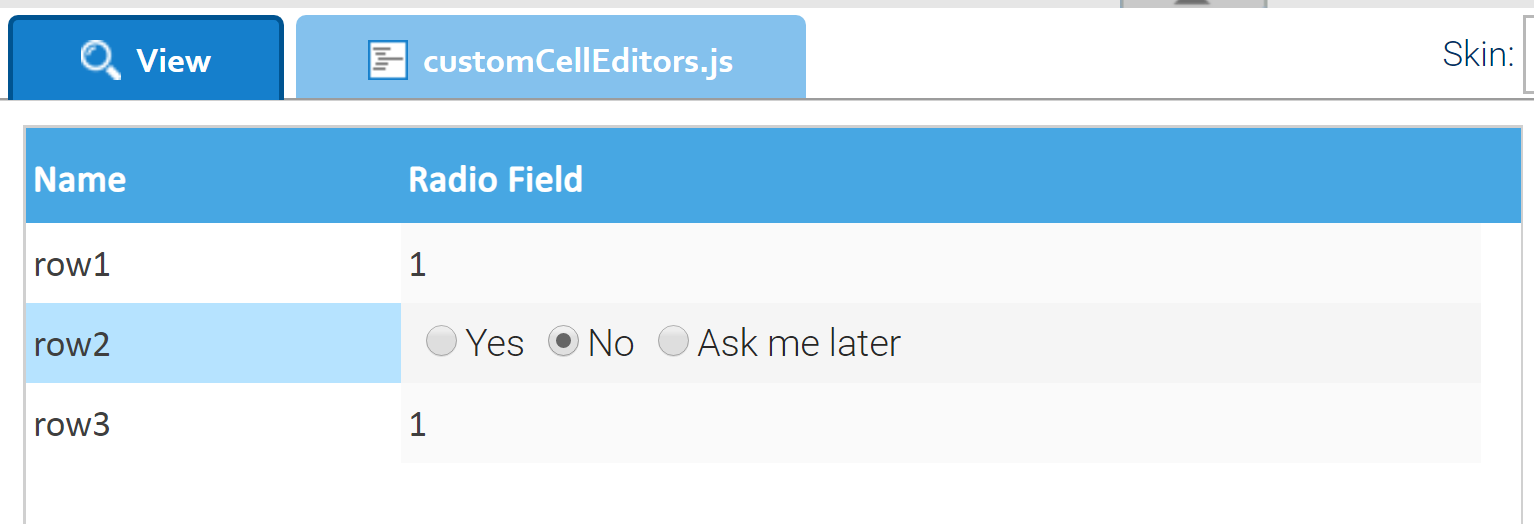Screen dimensions: 1534x524
Task: Select the Yes radio button
Action: 441,342
